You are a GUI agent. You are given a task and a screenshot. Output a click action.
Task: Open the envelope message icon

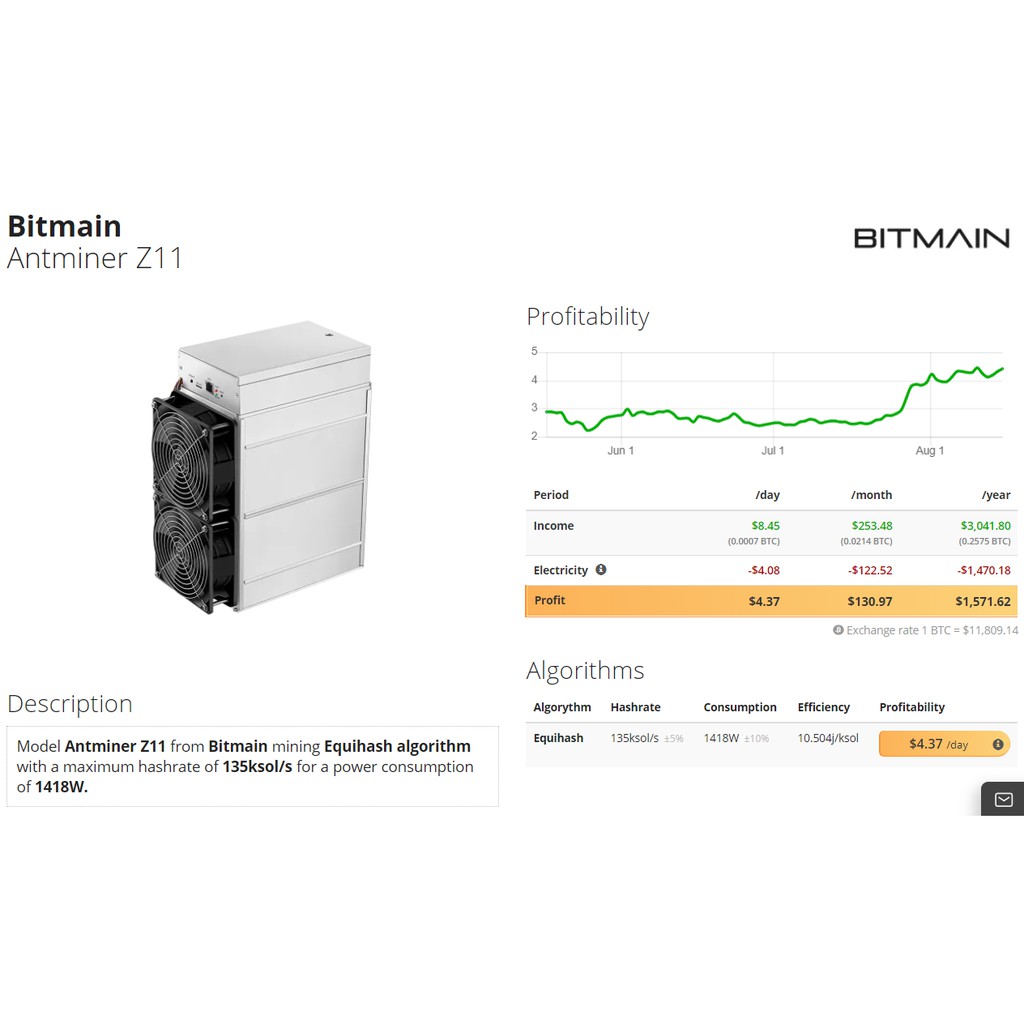pos(1002,798)
